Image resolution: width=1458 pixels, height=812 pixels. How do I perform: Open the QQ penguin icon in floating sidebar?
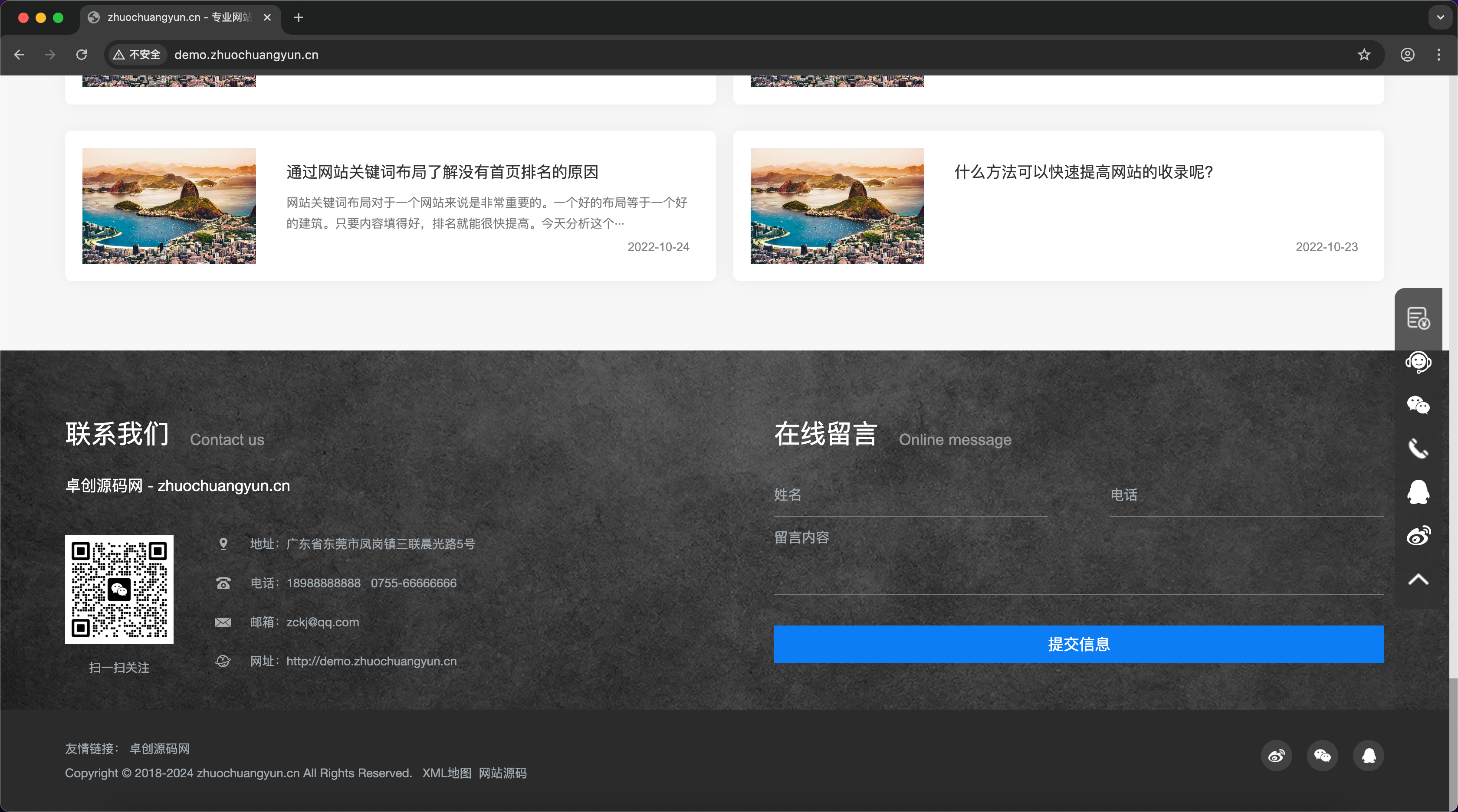click(1419, 492)
